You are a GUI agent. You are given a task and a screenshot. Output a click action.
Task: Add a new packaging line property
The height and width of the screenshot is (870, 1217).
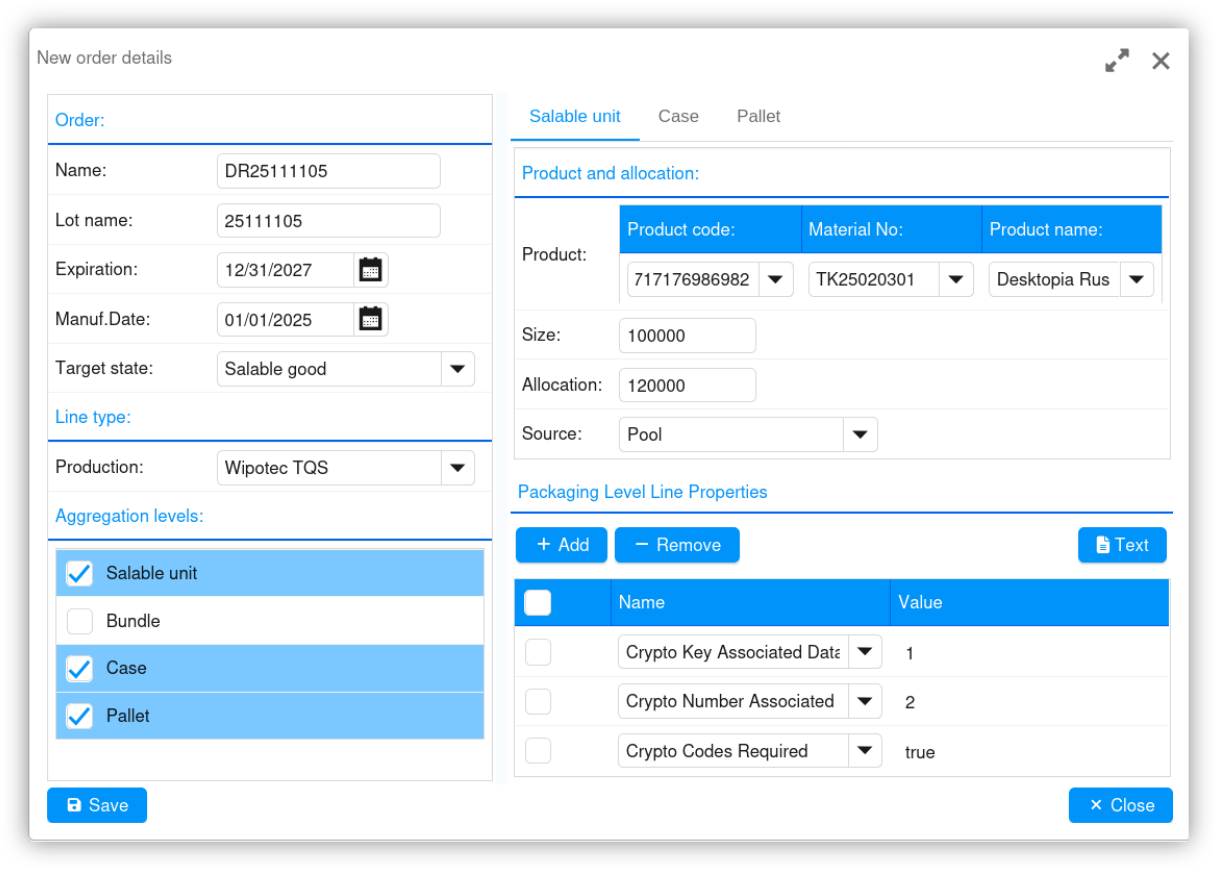coord(562,545)
